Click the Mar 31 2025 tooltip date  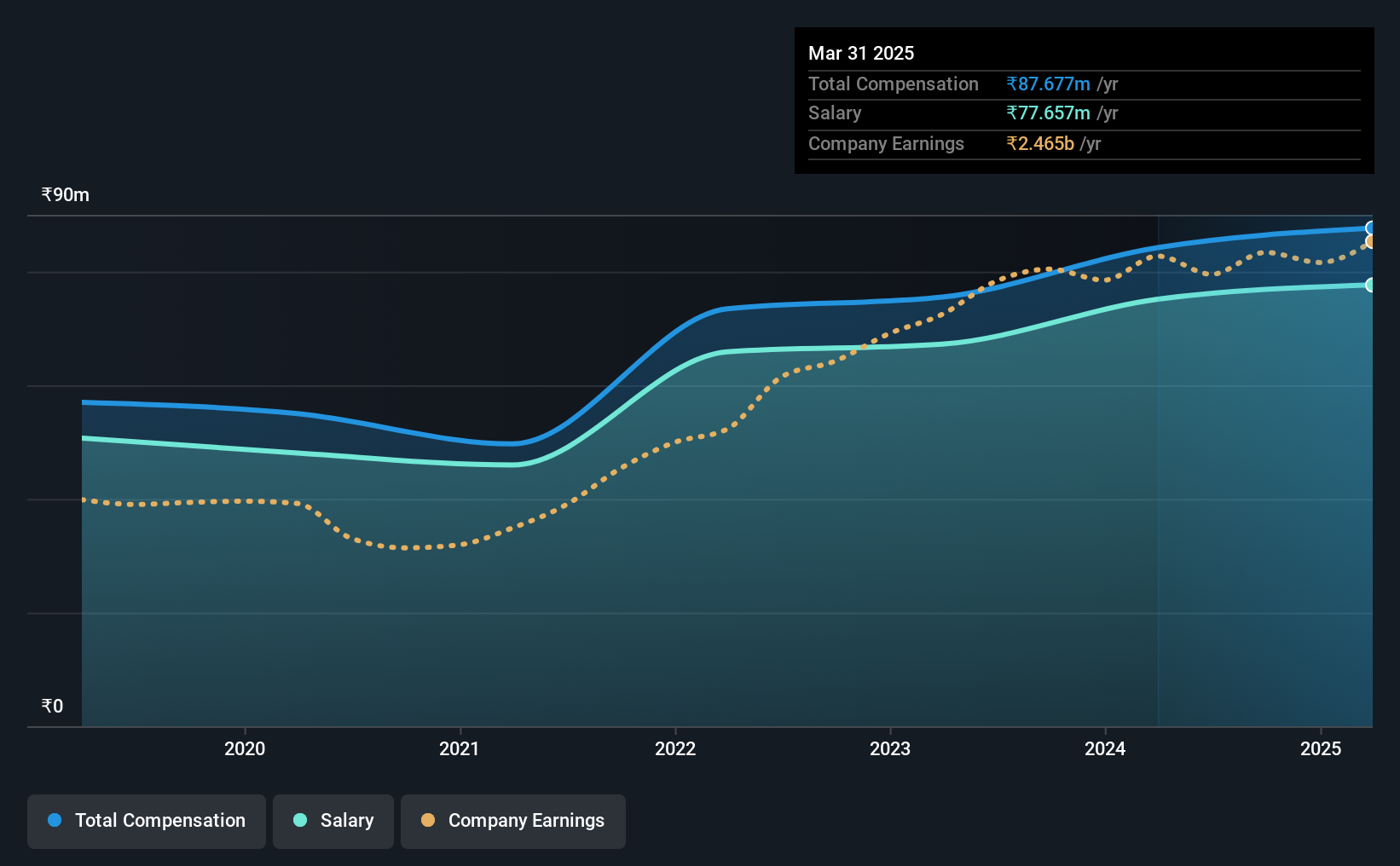tap(861, 53)
